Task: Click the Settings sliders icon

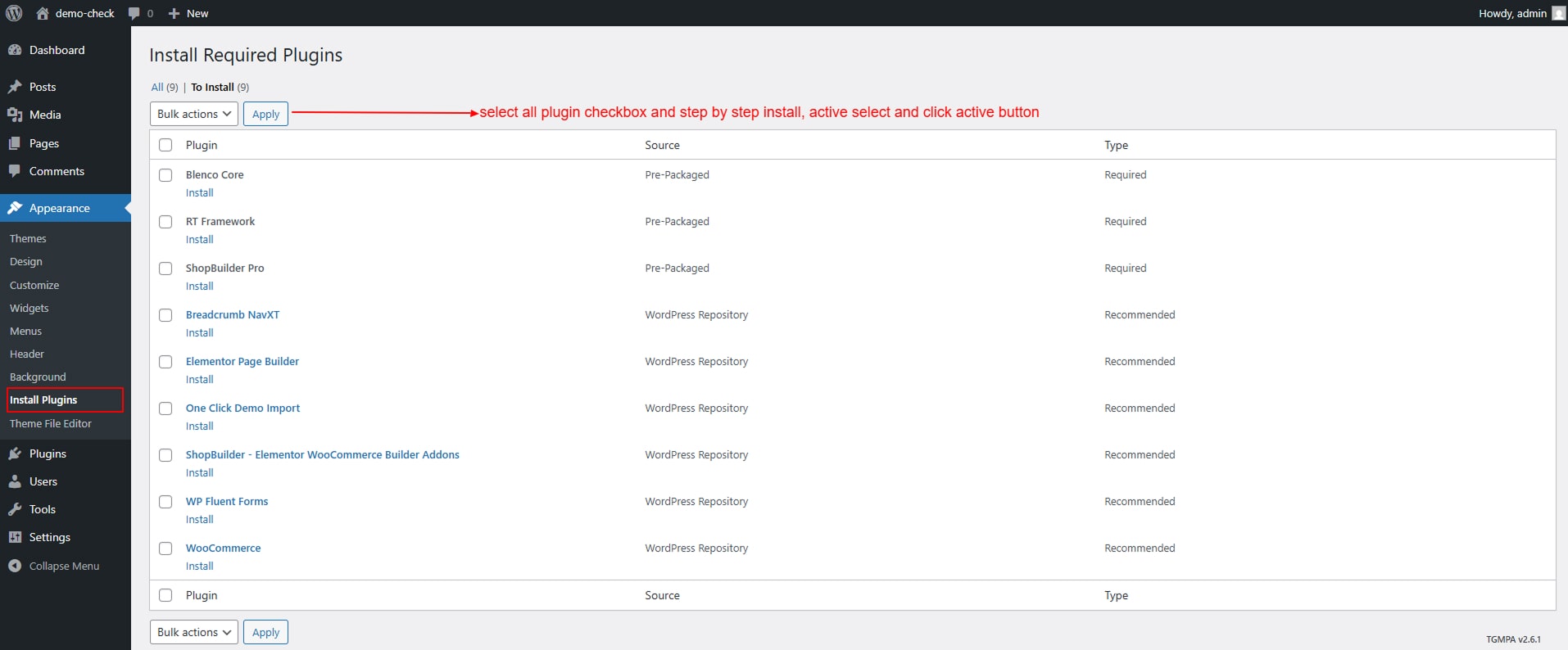Action: click(15, 537)
